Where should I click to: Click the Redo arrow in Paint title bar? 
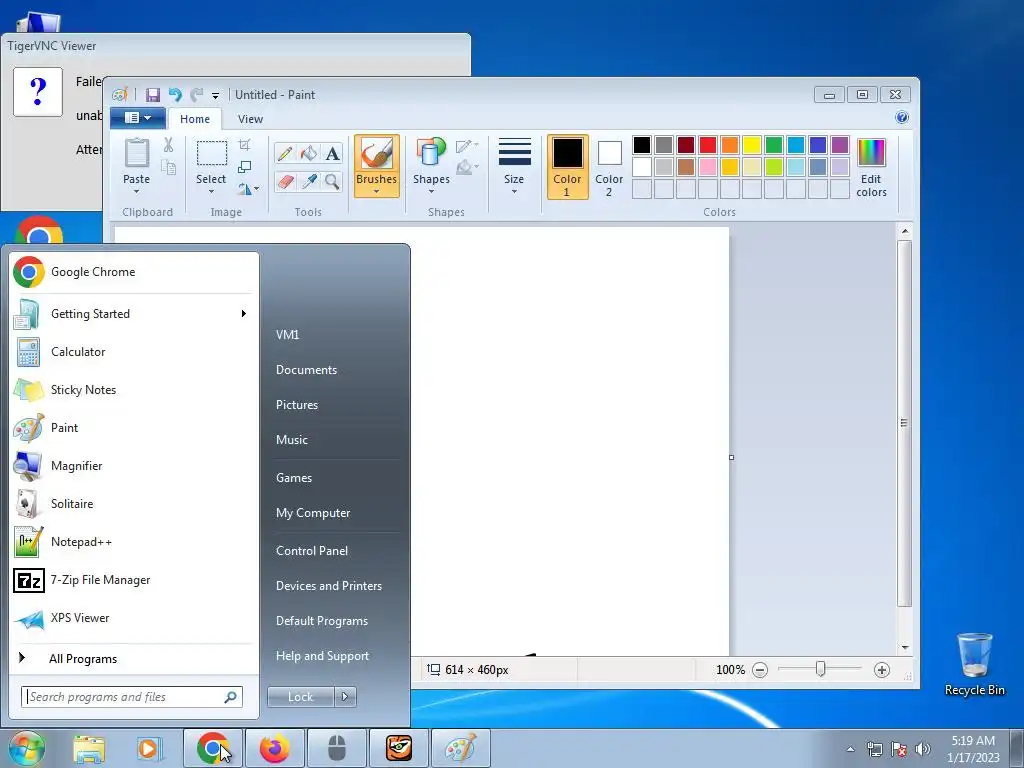(197, 95)
